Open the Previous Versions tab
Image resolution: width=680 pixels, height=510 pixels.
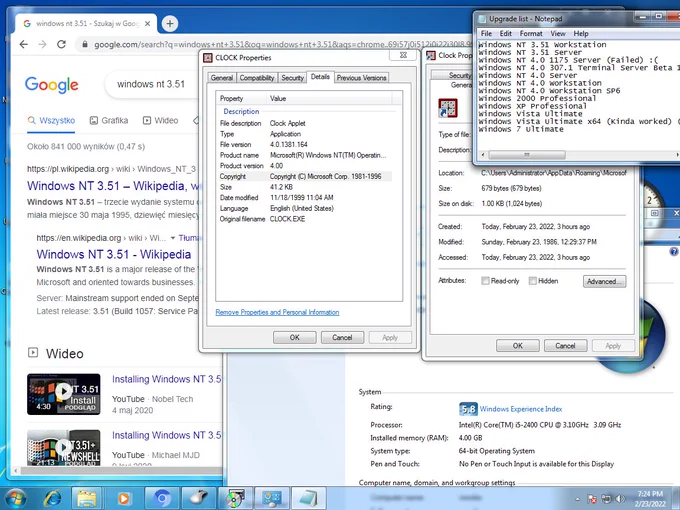[x=361, y=78]
